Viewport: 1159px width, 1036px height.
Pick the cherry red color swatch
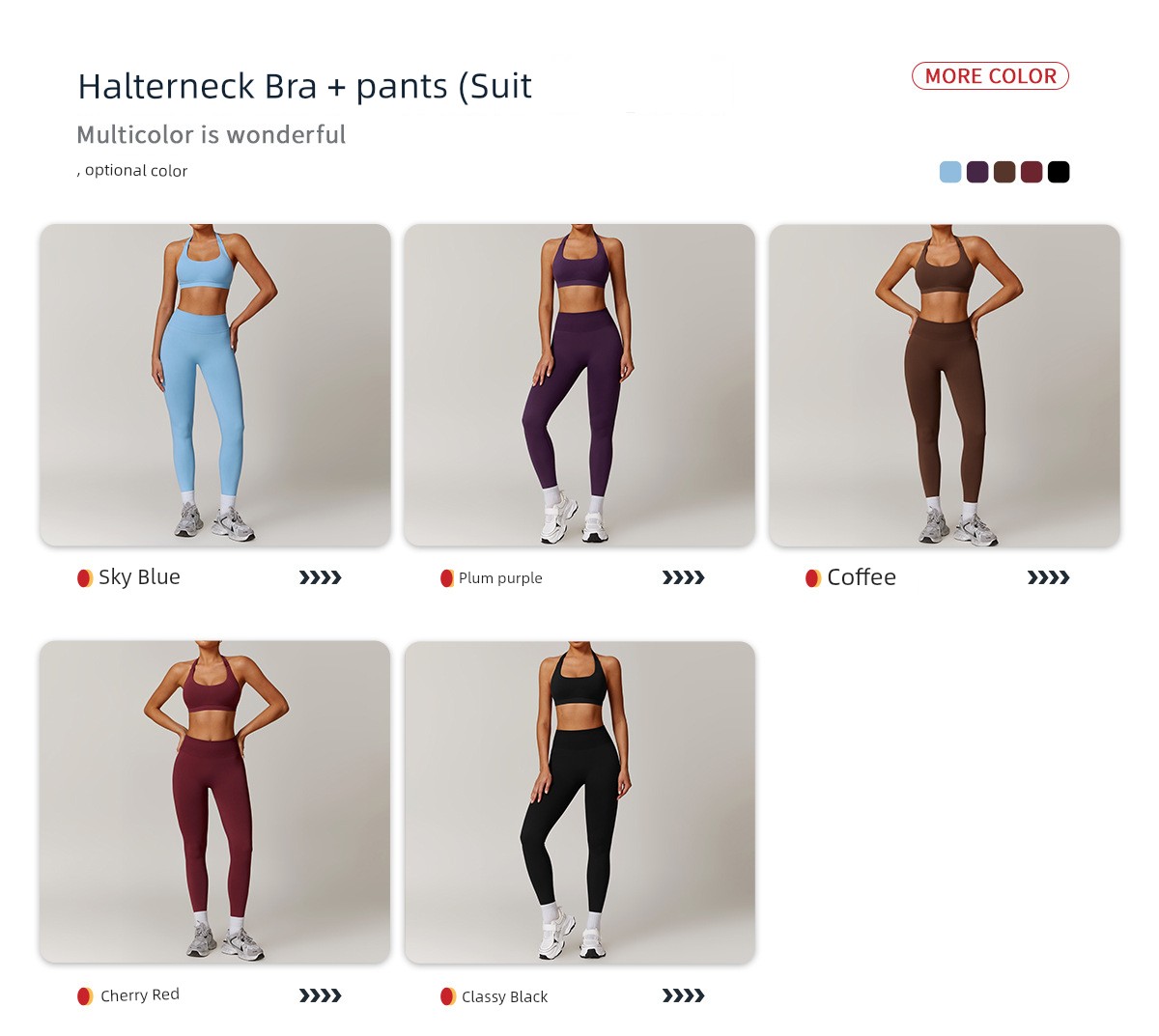[x=1032, y=172]
